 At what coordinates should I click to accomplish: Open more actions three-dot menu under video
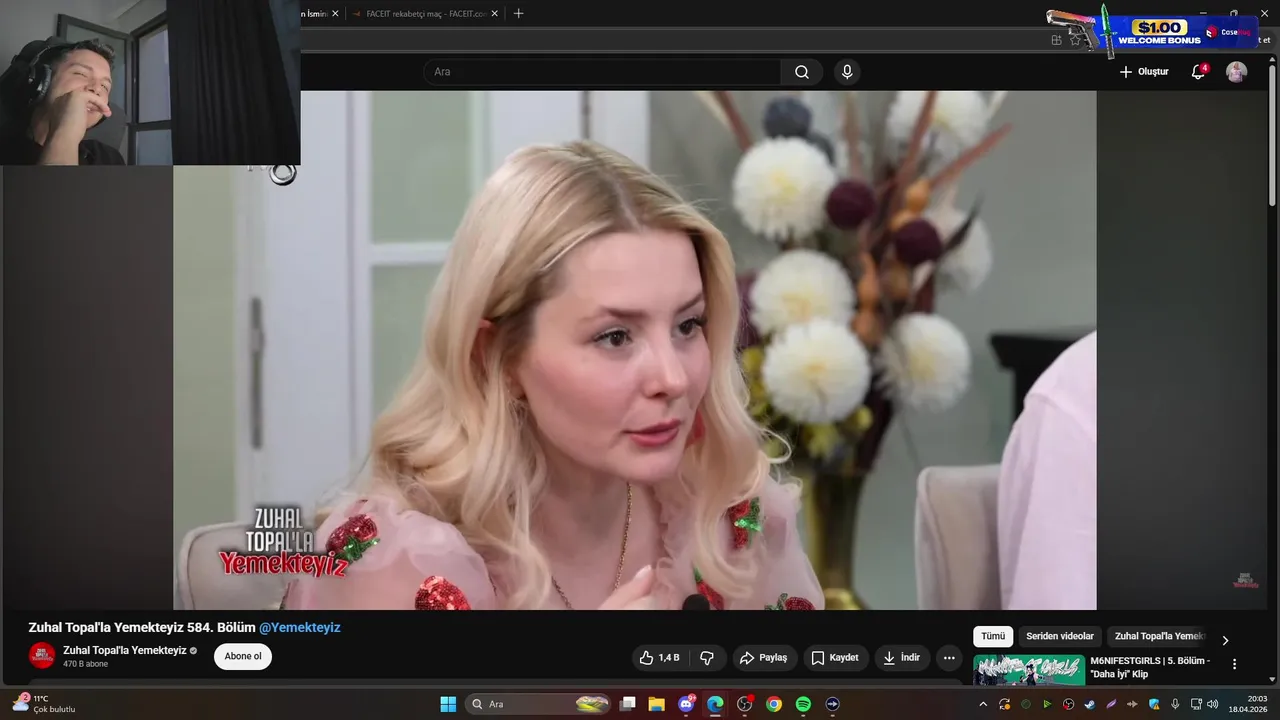(x=949, y=657)
